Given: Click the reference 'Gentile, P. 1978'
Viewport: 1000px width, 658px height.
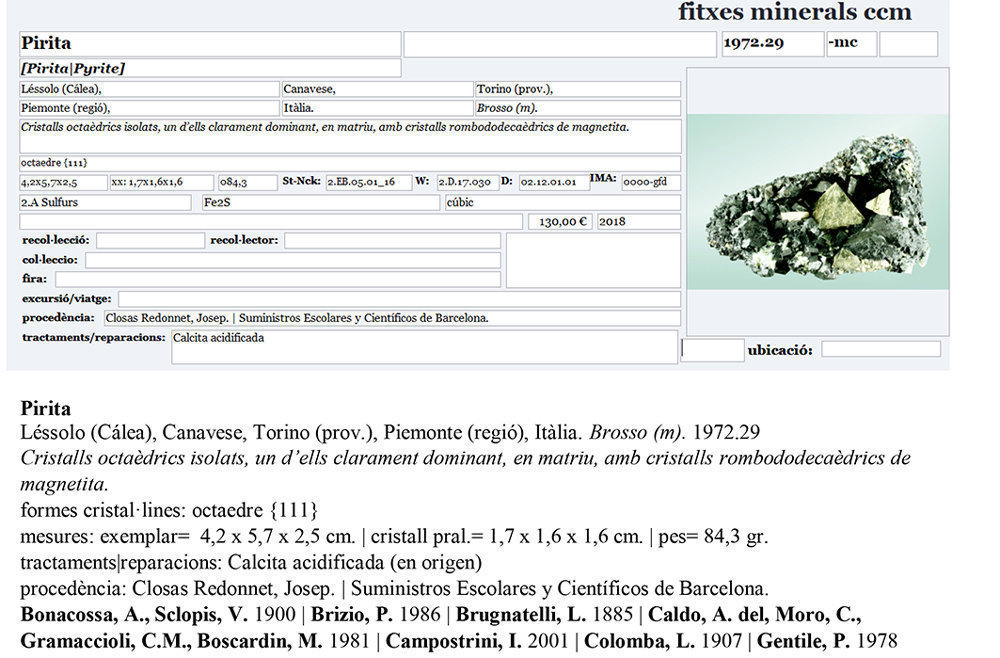Looking at the screenshot, I should point(827,641).
